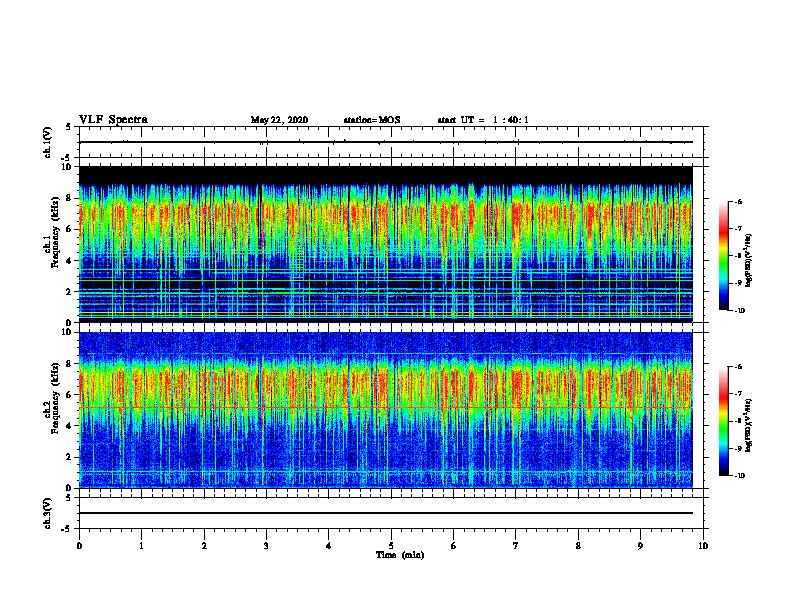Screen dimensions: 792x612
Task: Click the time axis end label "10"
Action: point(703,546)
